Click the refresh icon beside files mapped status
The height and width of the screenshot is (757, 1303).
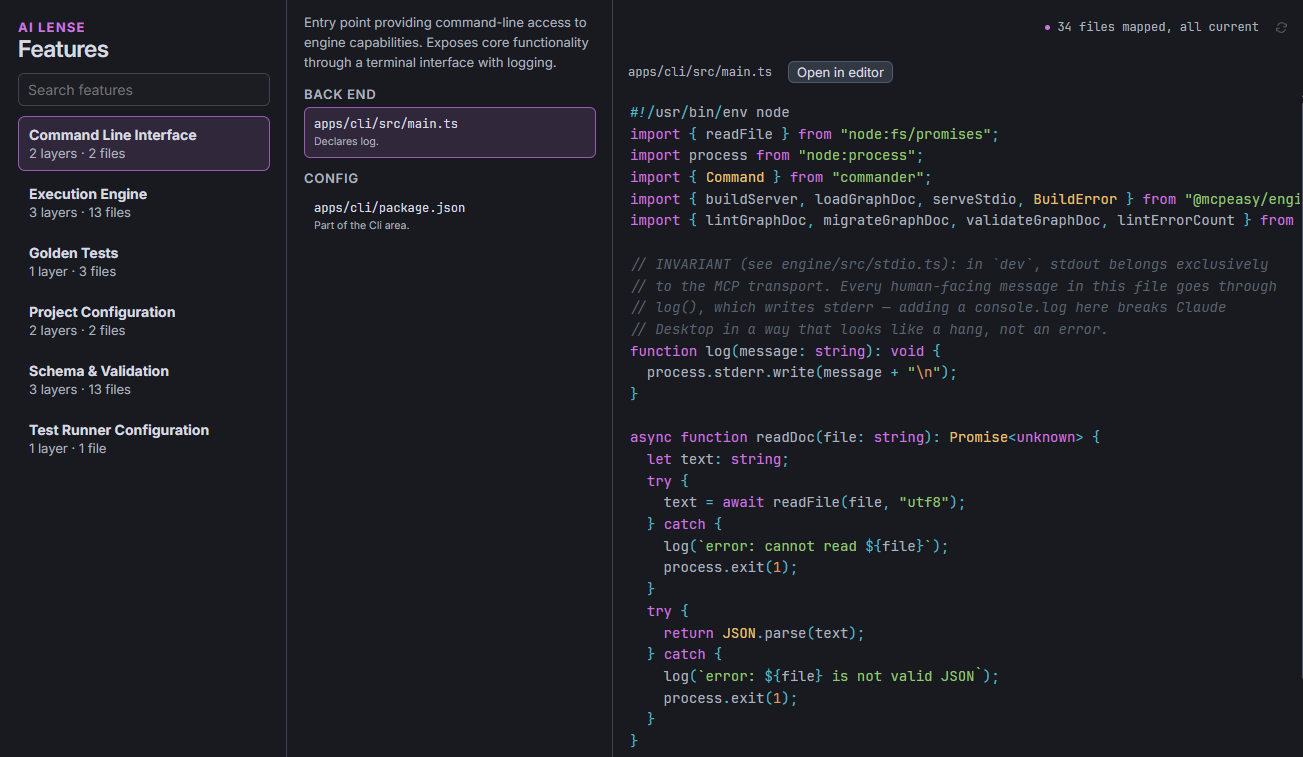[1281, 27]
